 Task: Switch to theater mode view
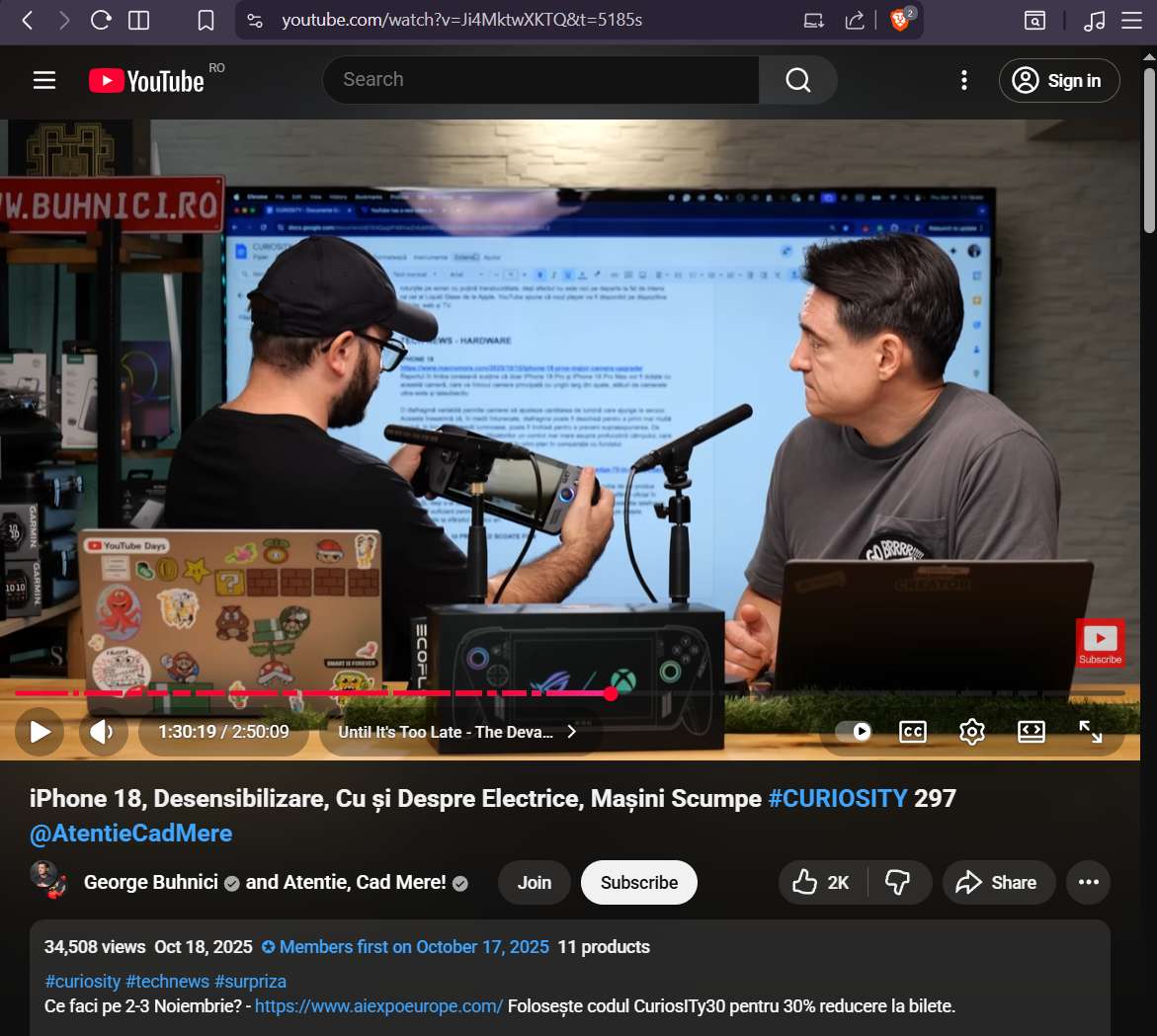1031,732
